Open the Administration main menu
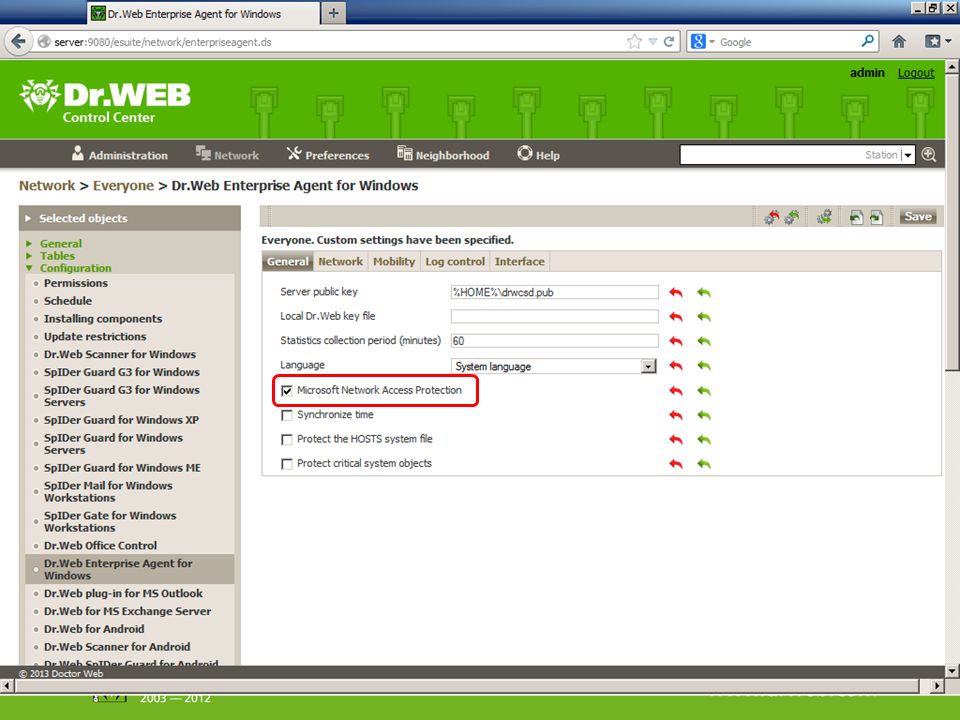960x720 pixels. click(x=119, y=155)
